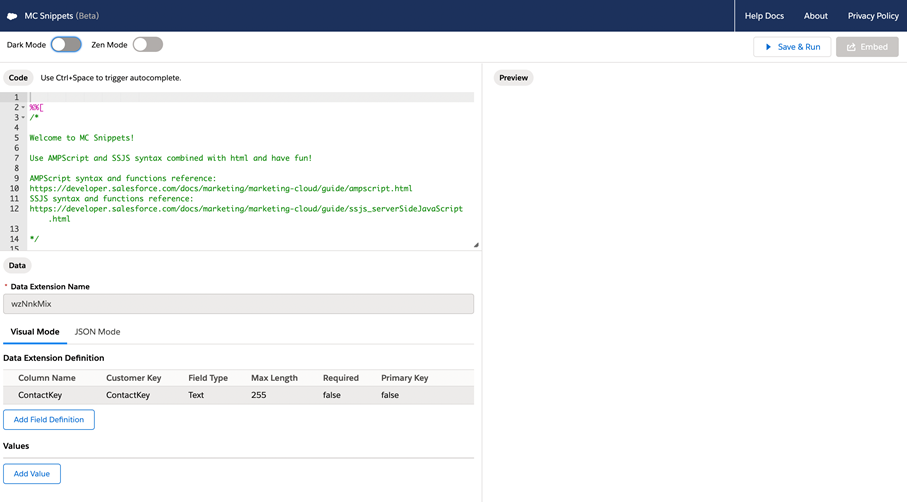
Task: Open the Privacy Policy link
Action: tap(872, 16)
